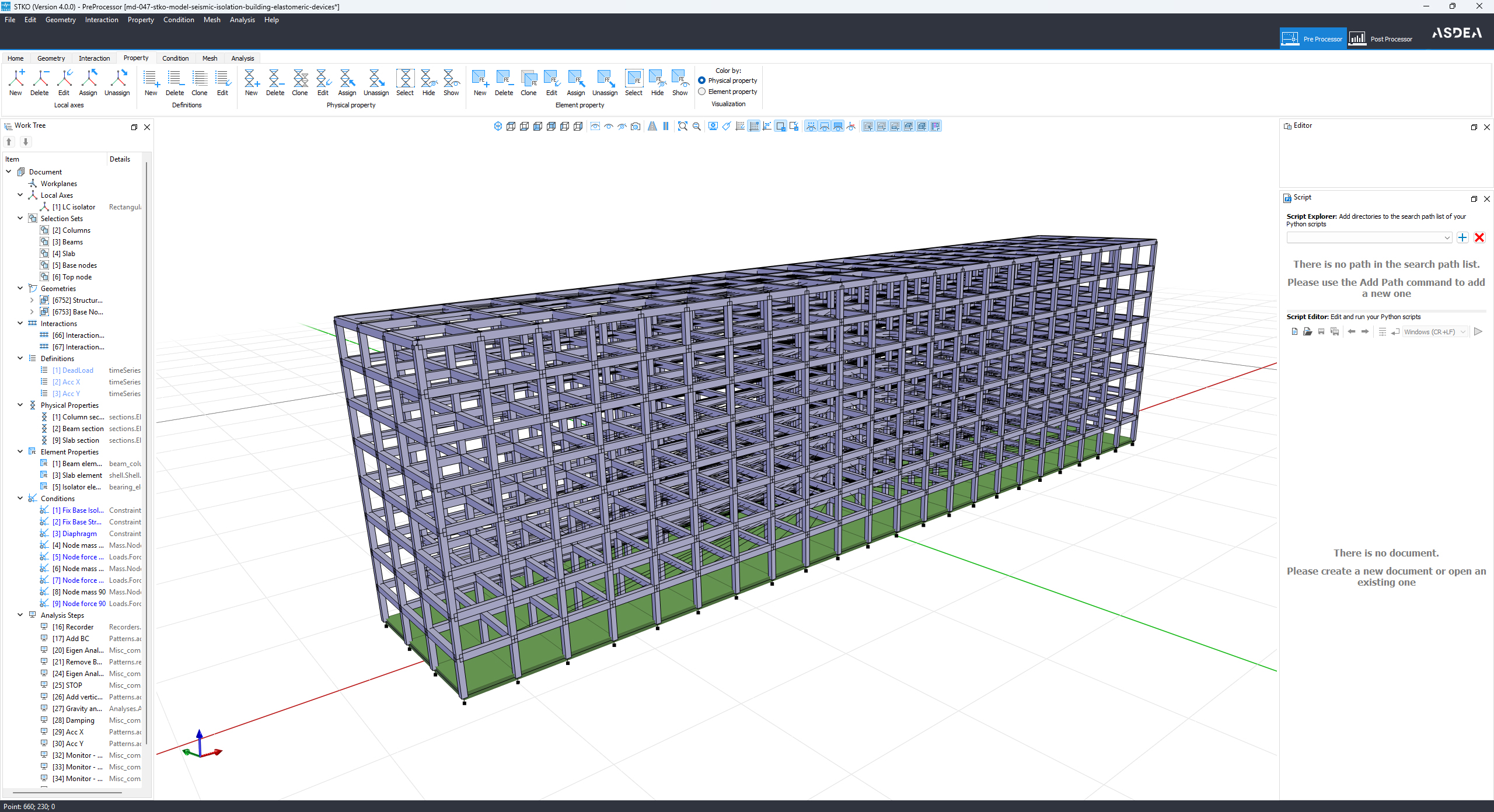Switch to the Condition ribbon tab

tap(176, 58)
